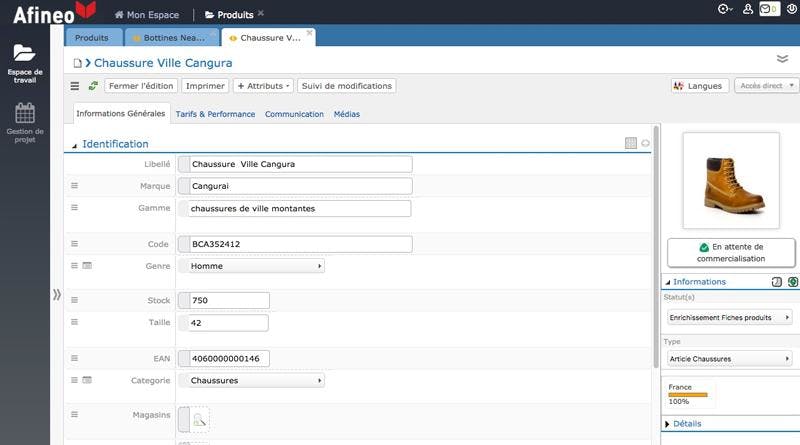
Task: Click the history clock icon in Informations panel
Action: pyautogui.click(x=777, y=282)
